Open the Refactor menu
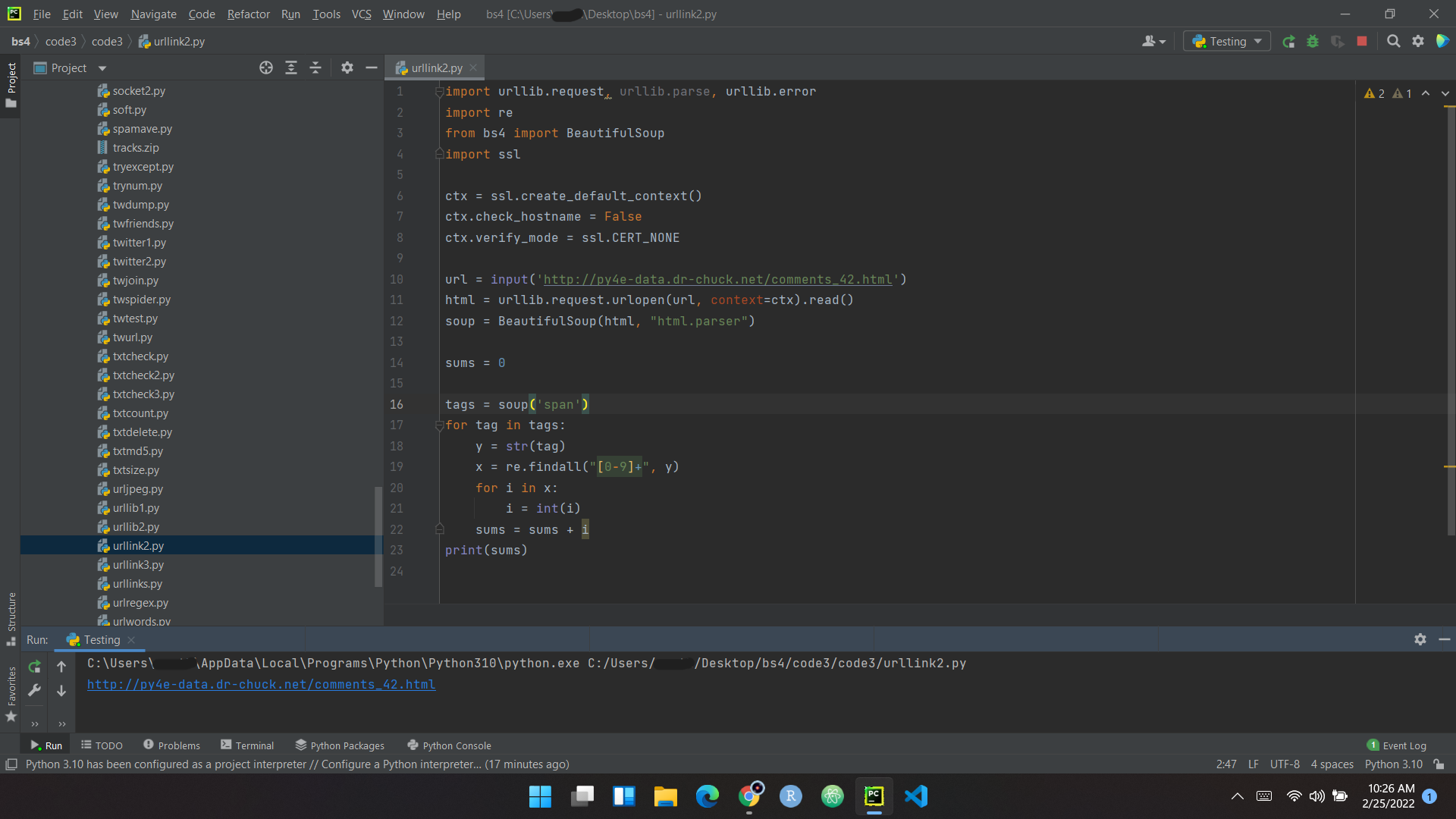 tap(248, 14)
